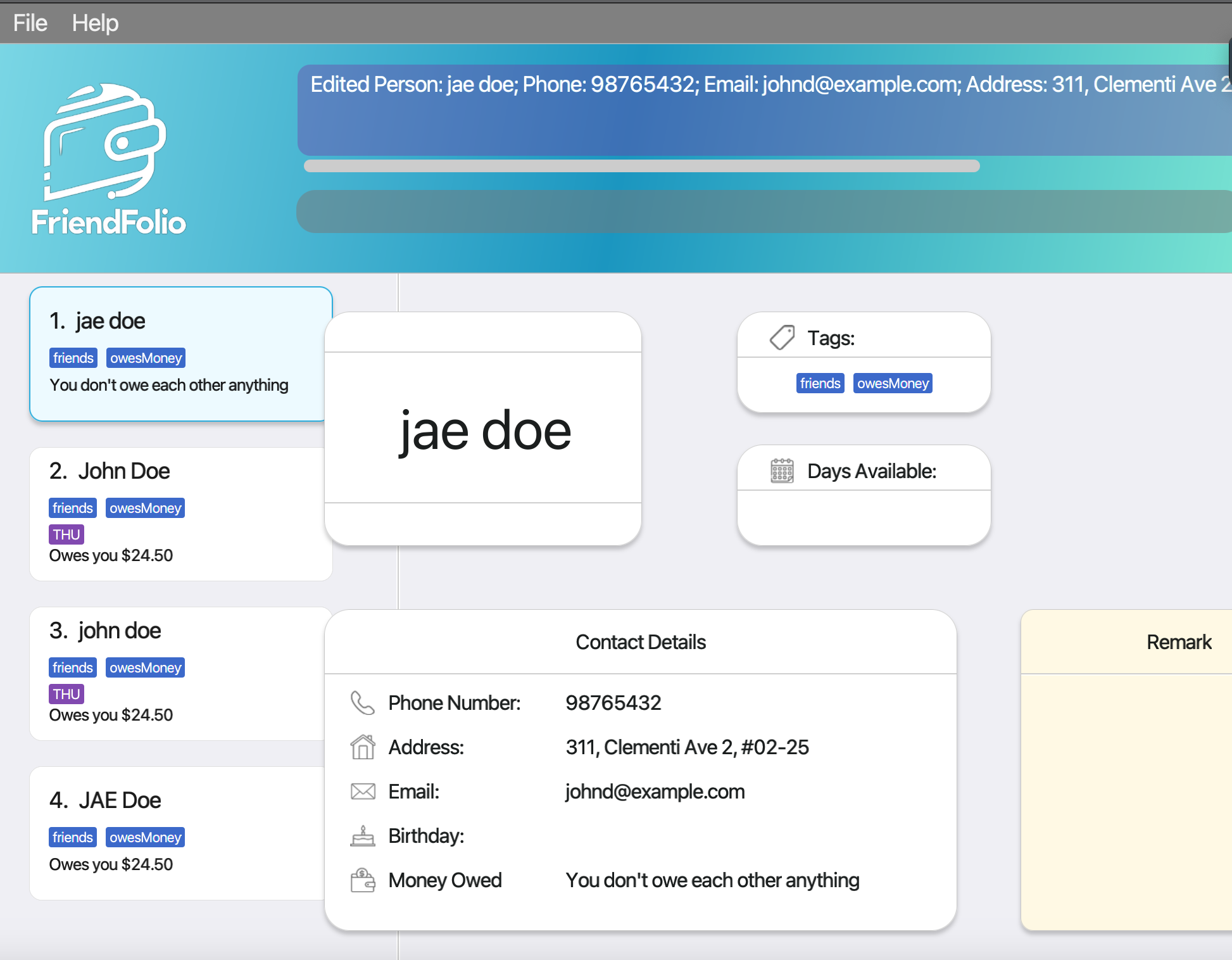Click the tag icon beside Tags

pyautogui.click(x=782, y=338)
